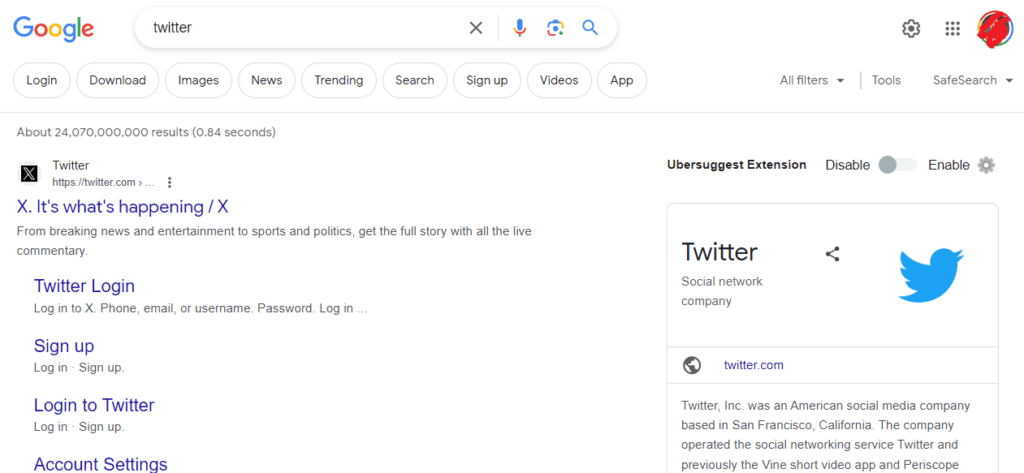Open Google settings gear icon
Screen dimensions: 1024x473
coord(911,28)
